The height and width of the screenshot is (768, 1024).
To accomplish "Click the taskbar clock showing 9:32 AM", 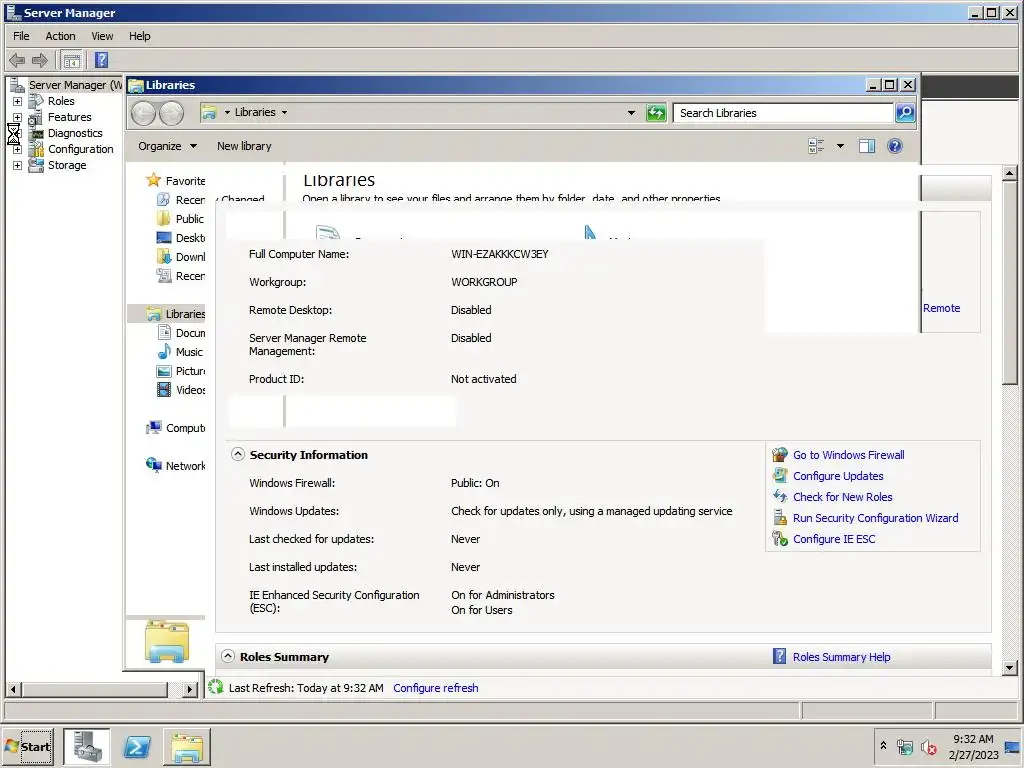I will [973, 739].
